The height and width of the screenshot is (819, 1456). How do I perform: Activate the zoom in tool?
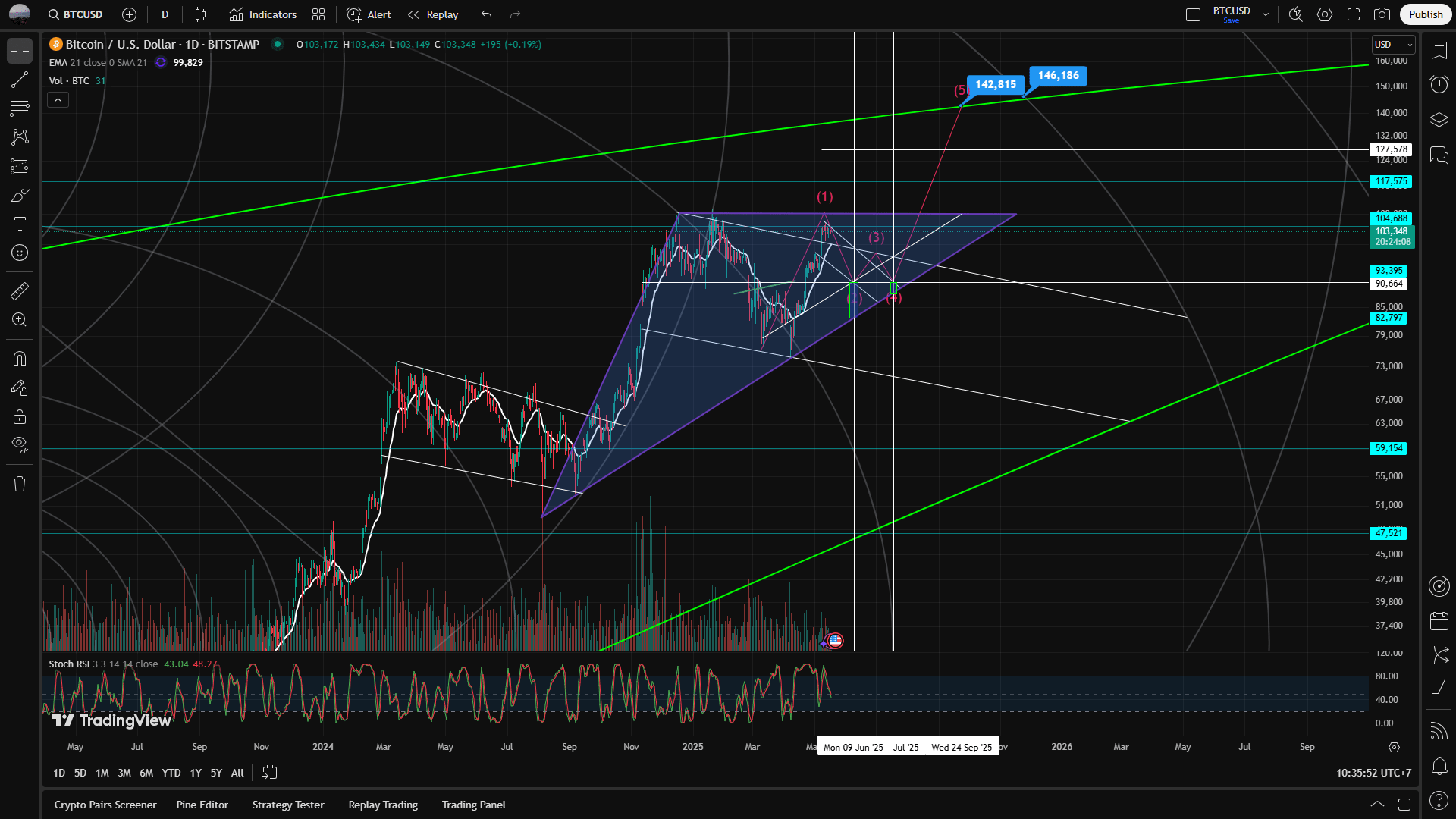20,319
